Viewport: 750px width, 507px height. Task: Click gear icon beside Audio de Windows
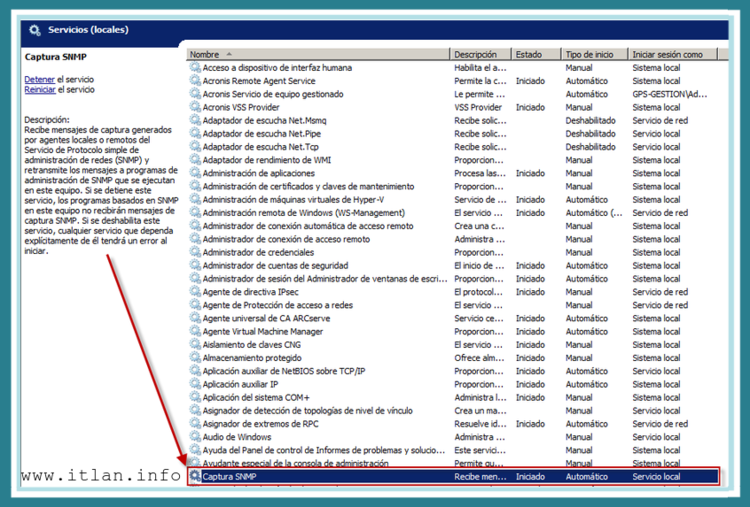pos(195,437)
